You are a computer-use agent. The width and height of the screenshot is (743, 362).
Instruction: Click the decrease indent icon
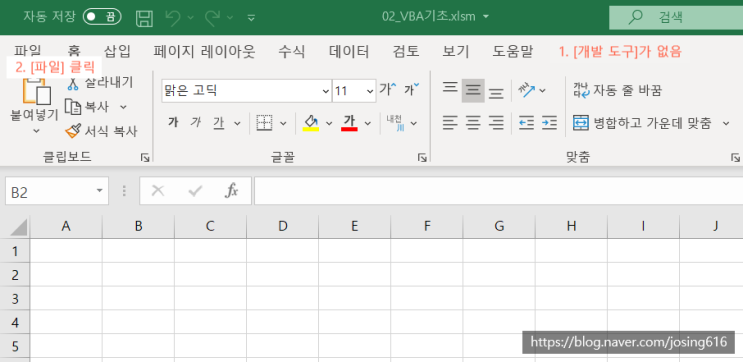click(x=526, y=123)
